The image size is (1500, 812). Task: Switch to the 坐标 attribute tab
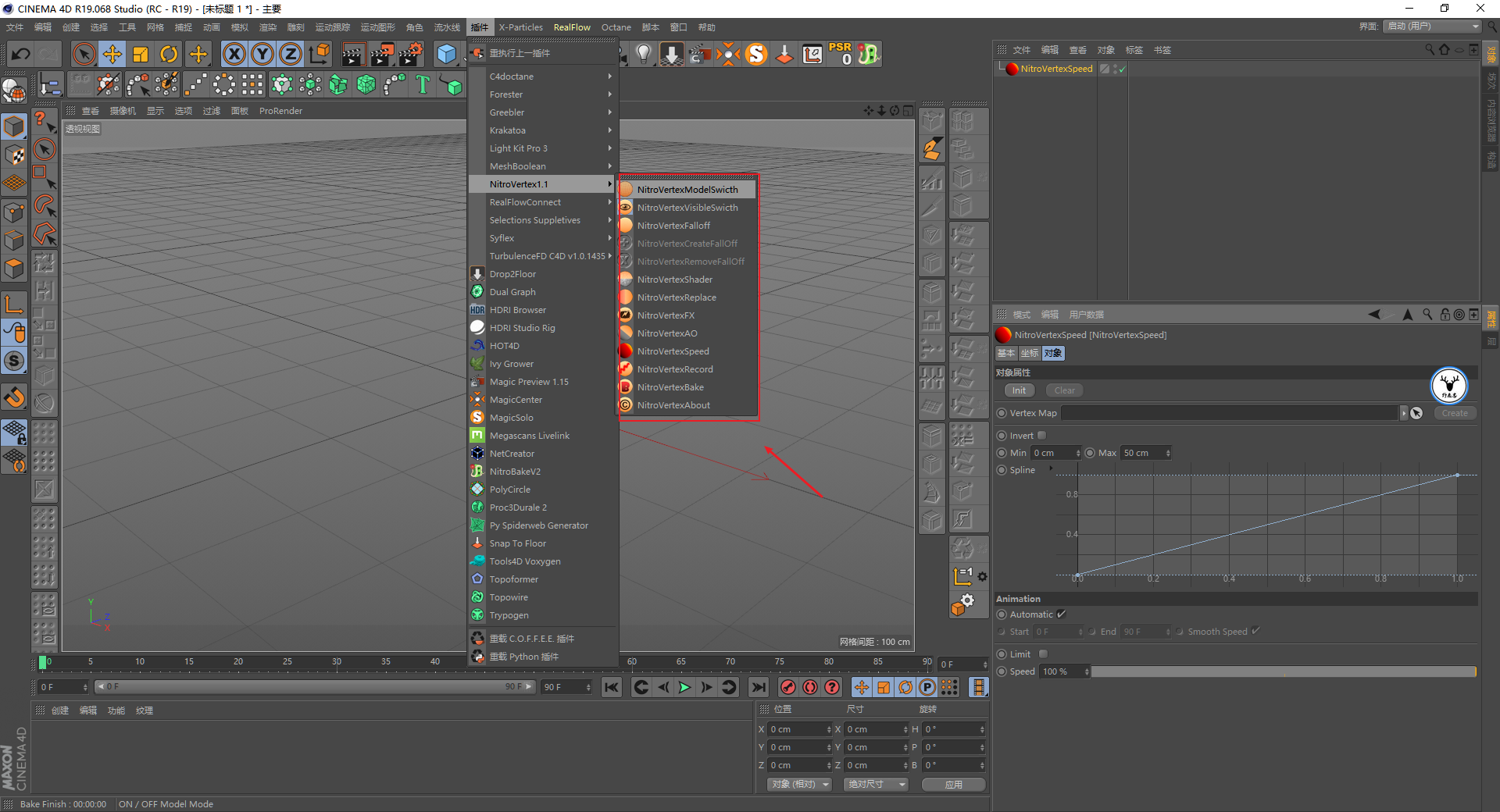pyautogui.click(x=1030, y=354)
